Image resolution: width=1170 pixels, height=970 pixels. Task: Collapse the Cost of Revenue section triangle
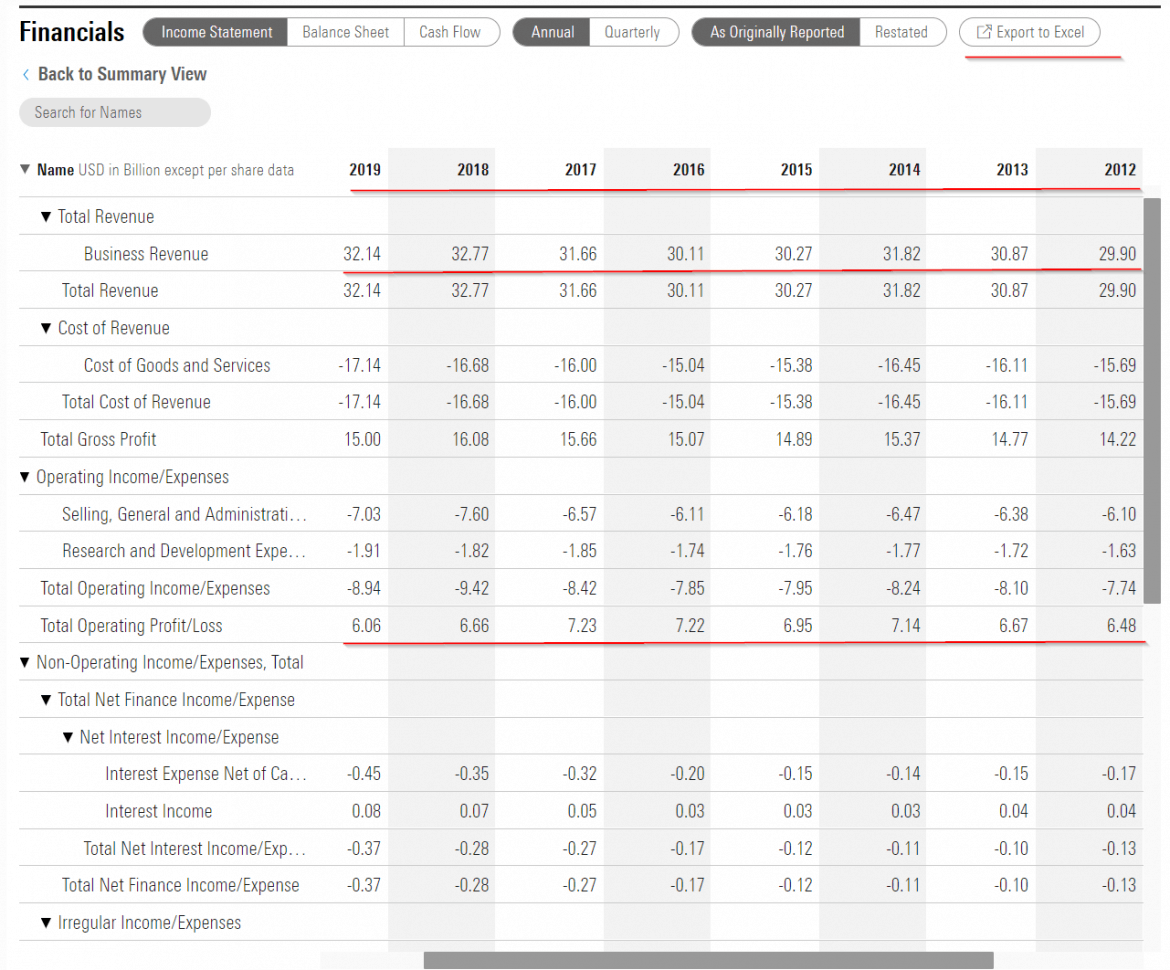tap(47, 327)
